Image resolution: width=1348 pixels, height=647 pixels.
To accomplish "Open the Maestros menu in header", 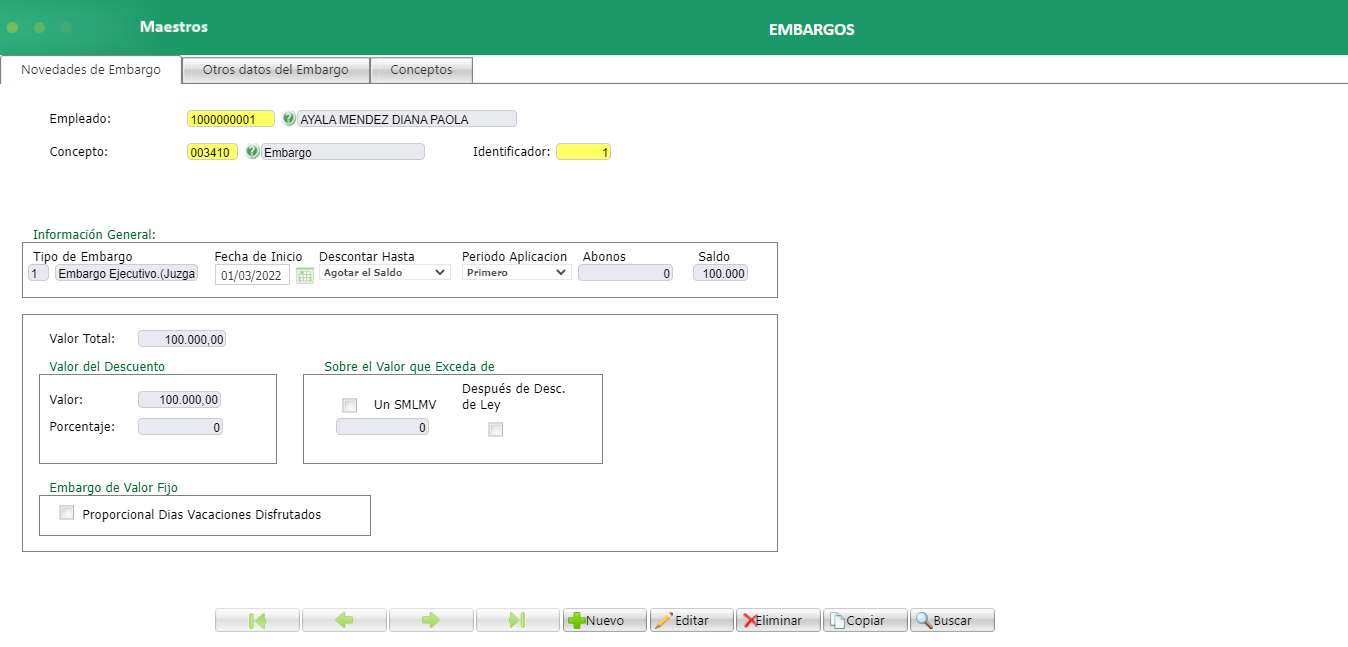I will (174, 27).
